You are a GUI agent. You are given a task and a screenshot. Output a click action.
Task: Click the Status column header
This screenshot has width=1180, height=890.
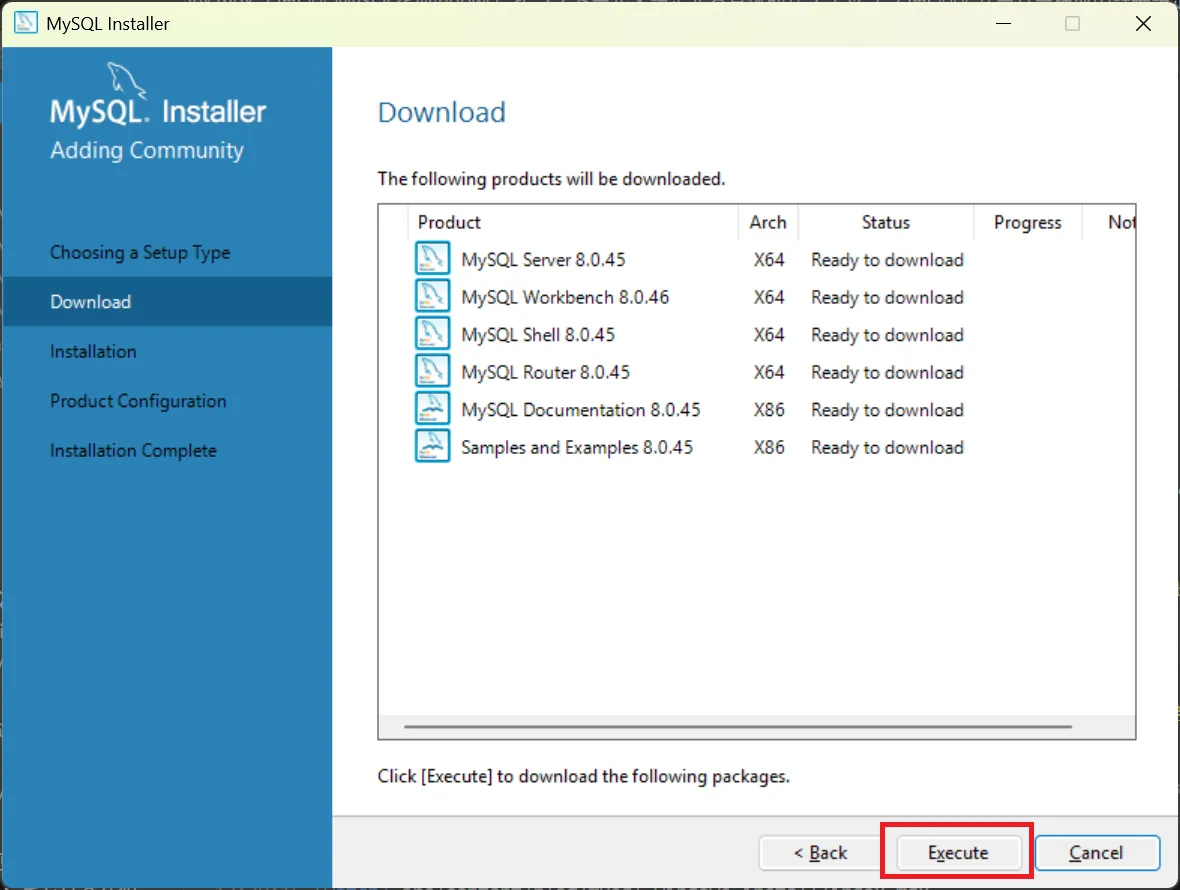(x=885, y=222)
